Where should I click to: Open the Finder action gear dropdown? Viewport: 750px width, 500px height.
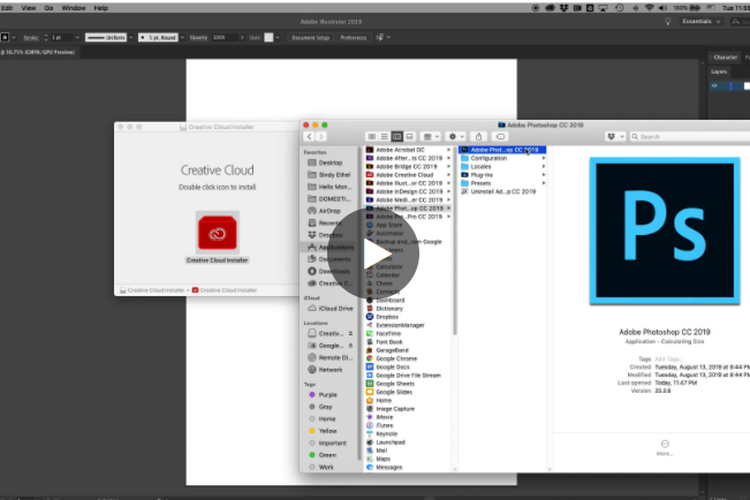(x=455, y=136)
